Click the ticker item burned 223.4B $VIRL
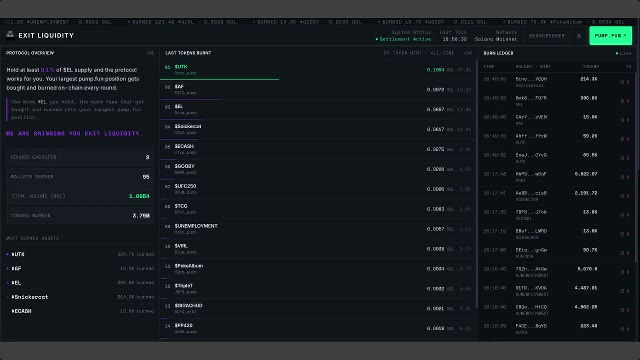This screenshot has width=640, height=360. 182,22
